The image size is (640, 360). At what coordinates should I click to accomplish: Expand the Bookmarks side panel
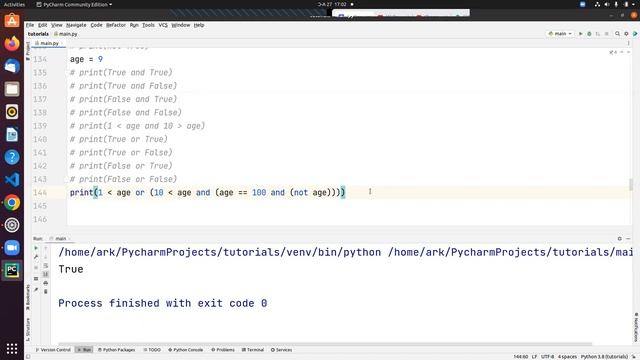coord(28,297)
